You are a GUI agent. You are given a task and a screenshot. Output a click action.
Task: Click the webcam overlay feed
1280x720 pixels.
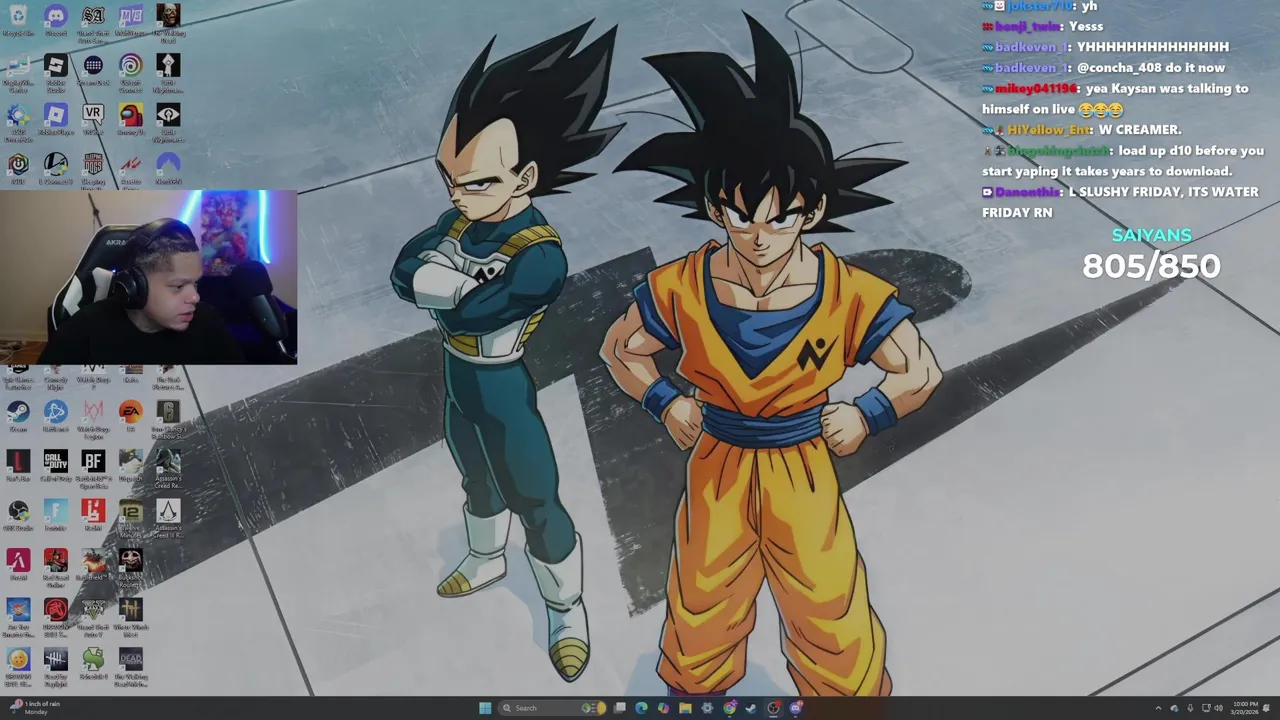tap(148, 277)
